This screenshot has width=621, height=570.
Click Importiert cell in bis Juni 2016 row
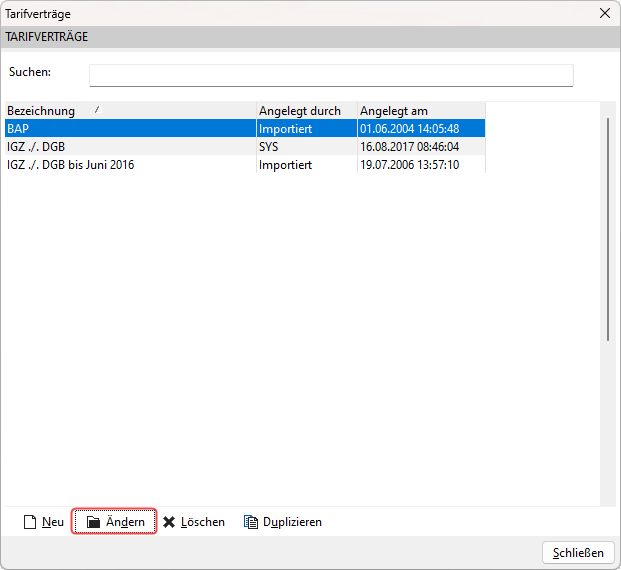(307, 164)
